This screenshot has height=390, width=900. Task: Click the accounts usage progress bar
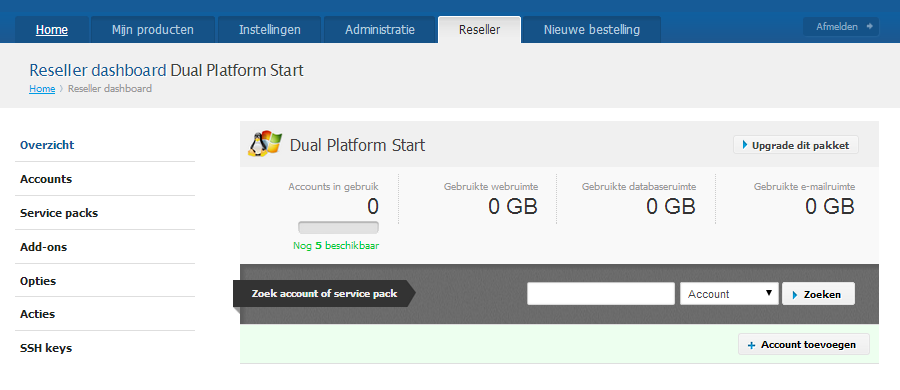pyautogui.click(x=339, y=227)
